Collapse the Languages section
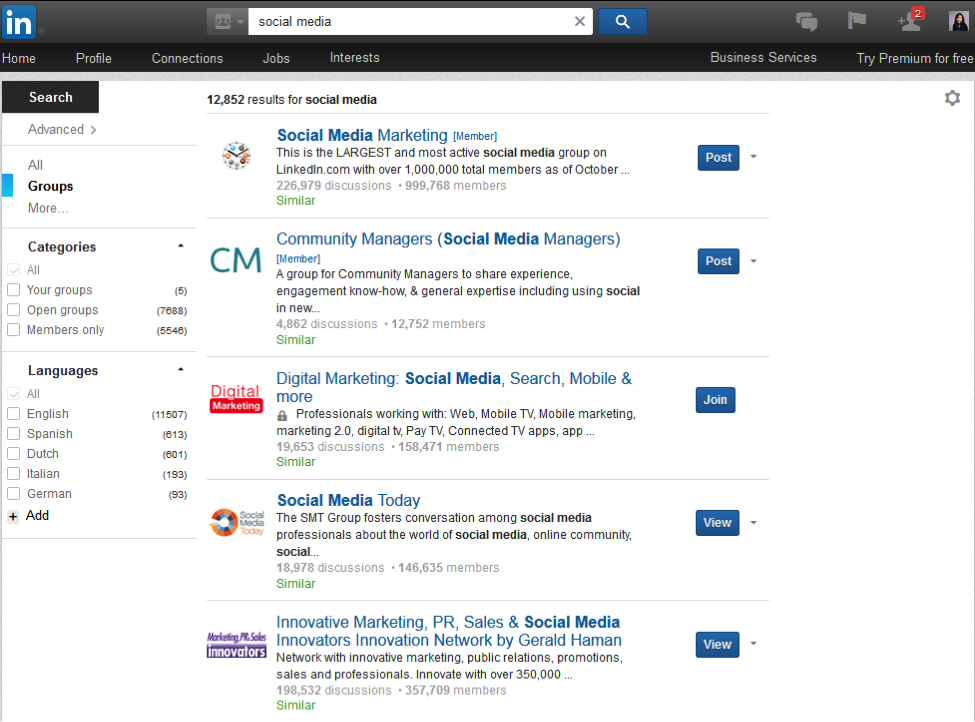This screenshot has height=722, width=975. 181,369
